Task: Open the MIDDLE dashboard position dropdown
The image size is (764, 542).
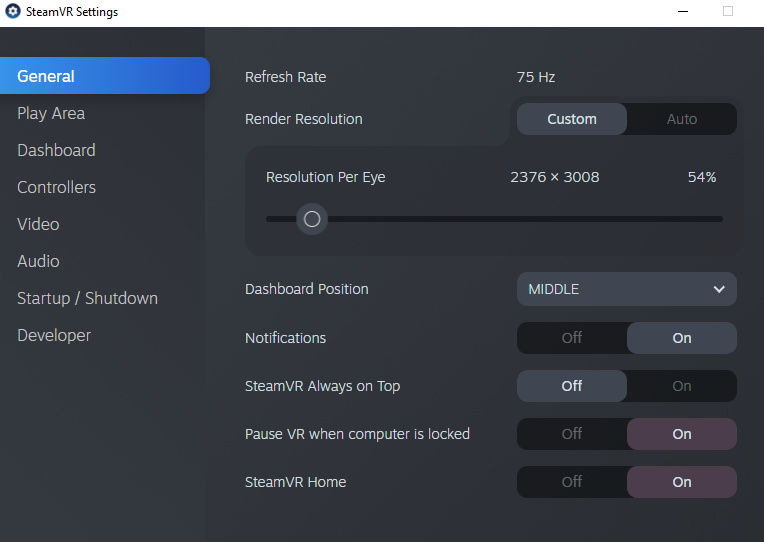Action: (627, 289)
